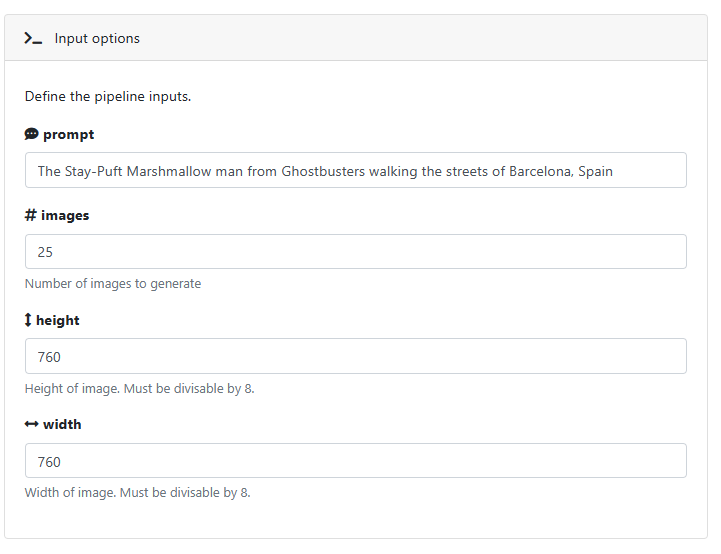The width and height of the screenshot is (721, 554).
Task: Click 'Define the pipeline inputs.' description
Action: click(108, 97)
